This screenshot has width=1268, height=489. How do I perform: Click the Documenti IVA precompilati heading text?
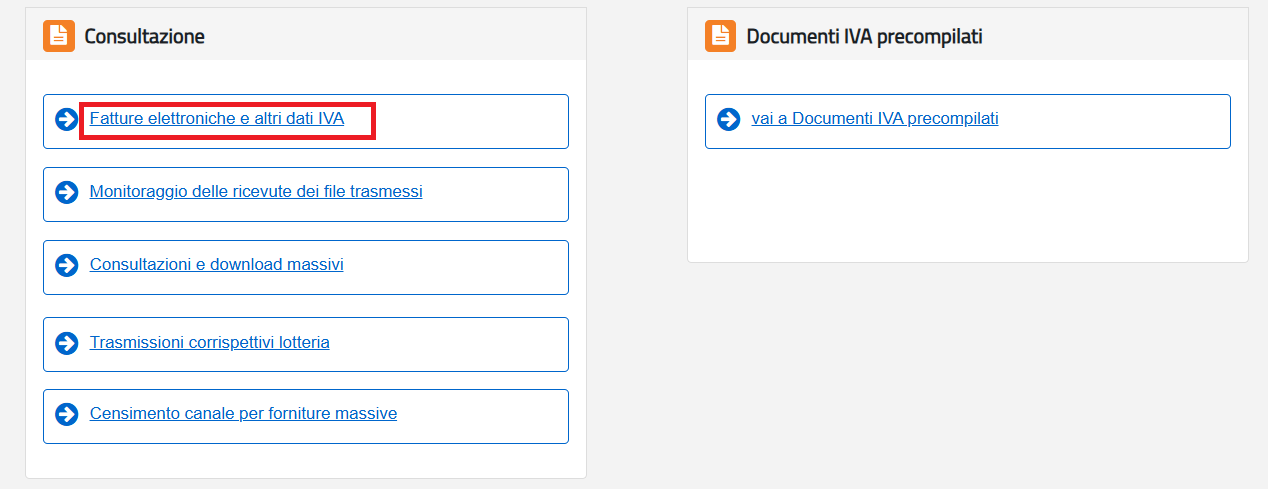(x=864, y=37)
